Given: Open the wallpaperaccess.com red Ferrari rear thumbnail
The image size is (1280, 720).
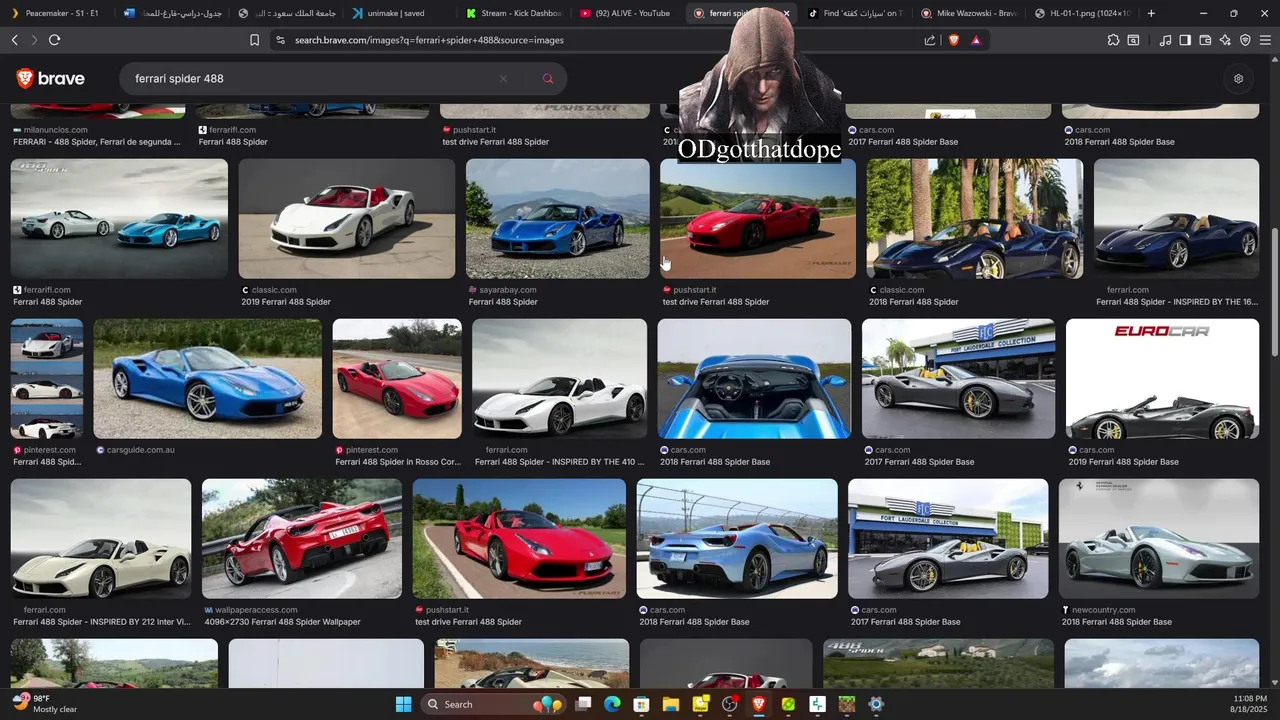Looking at the screenshot, I should tap(302, 539).
